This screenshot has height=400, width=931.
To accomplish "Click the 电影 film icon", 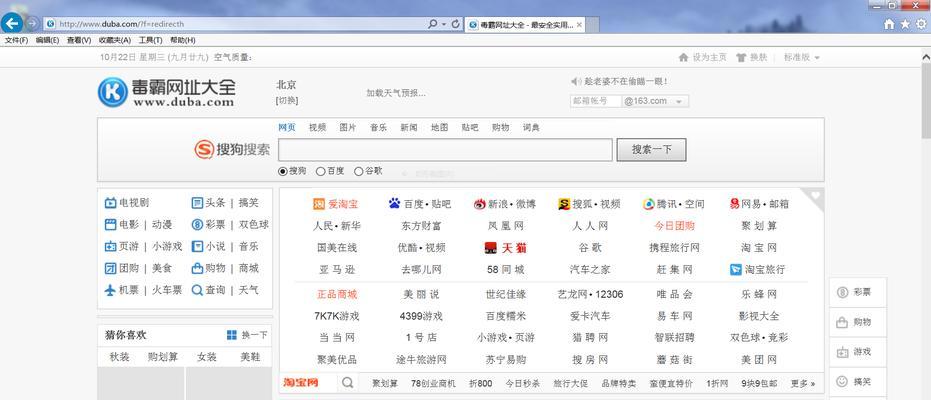I will [110, 225].
